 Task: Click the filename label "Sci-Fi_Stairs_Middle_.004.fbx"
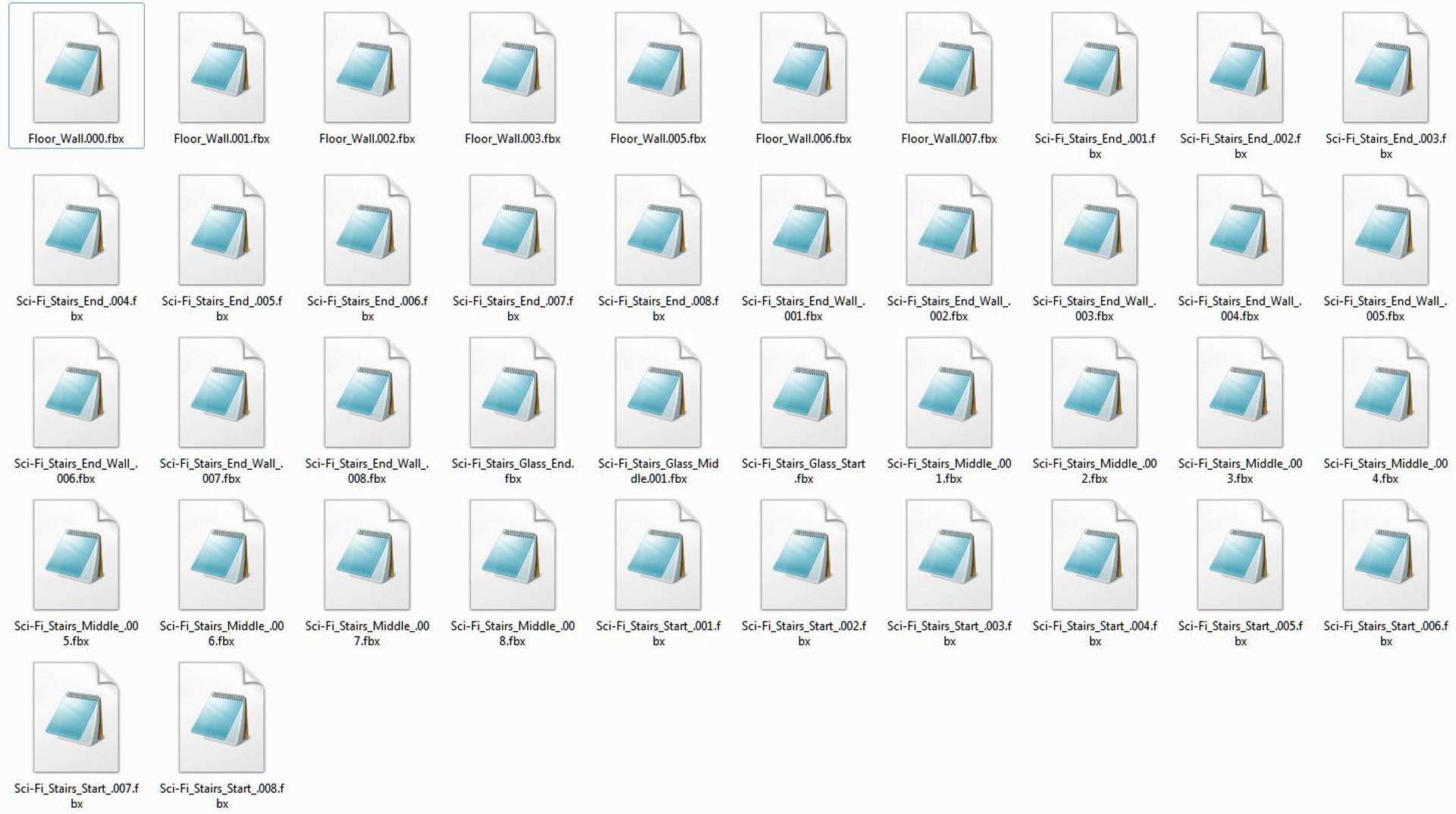click(x=1386, y=471)
